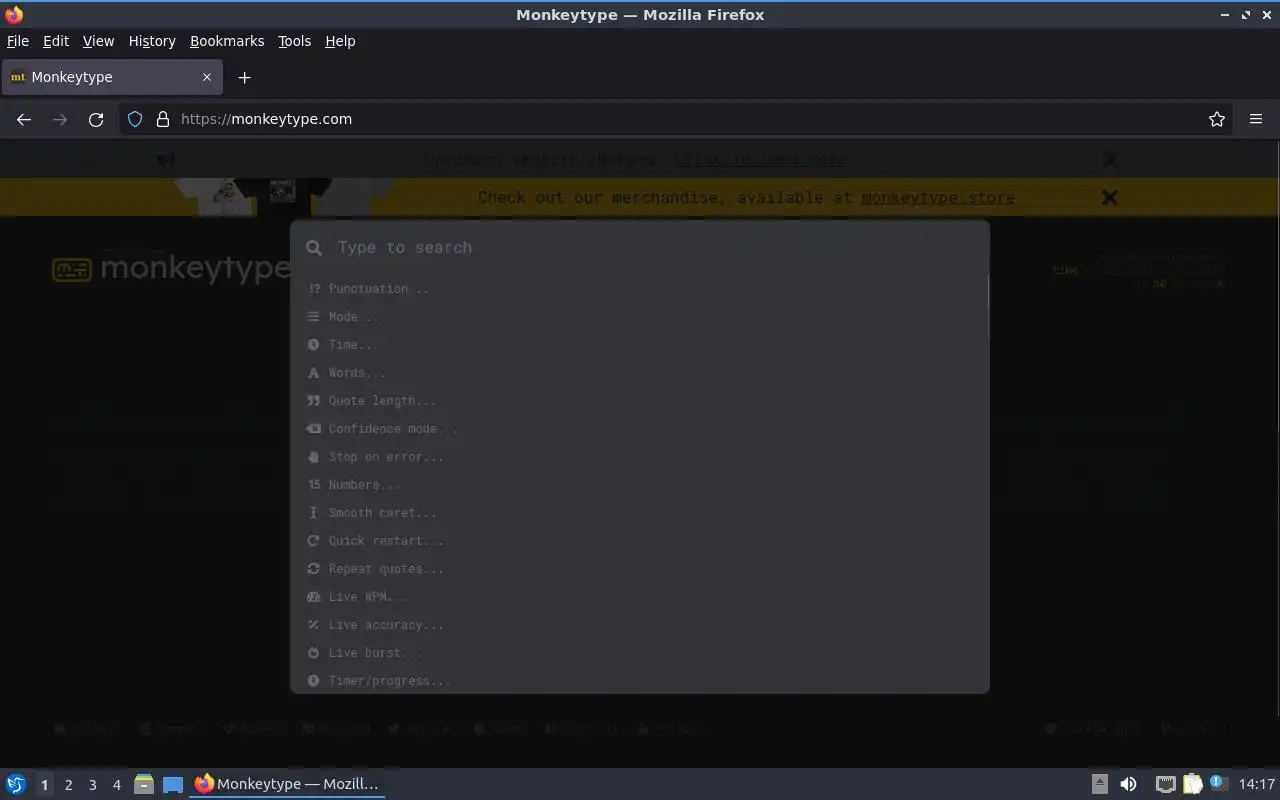This screenshot has width=1280, height=800.
Task: Click the speedometer icon for Live WPM
Action: [x=314, y=597]
